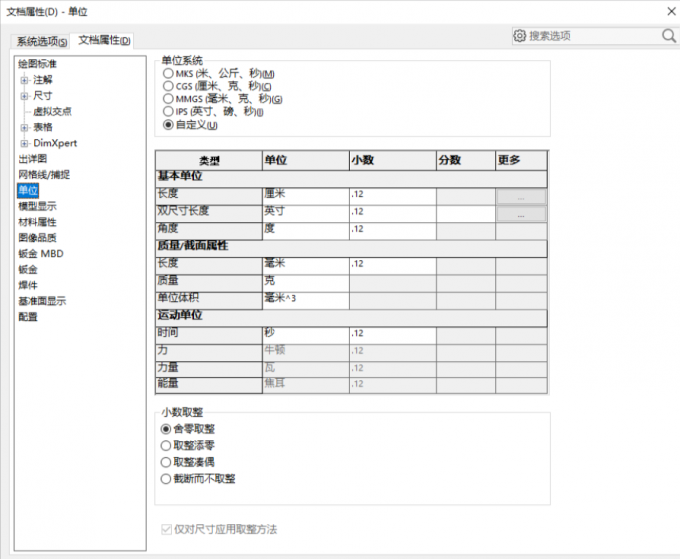Click the 牛顿 force unit cell
The height and width of the screenshot is (559, 680).
pos(306,353)
